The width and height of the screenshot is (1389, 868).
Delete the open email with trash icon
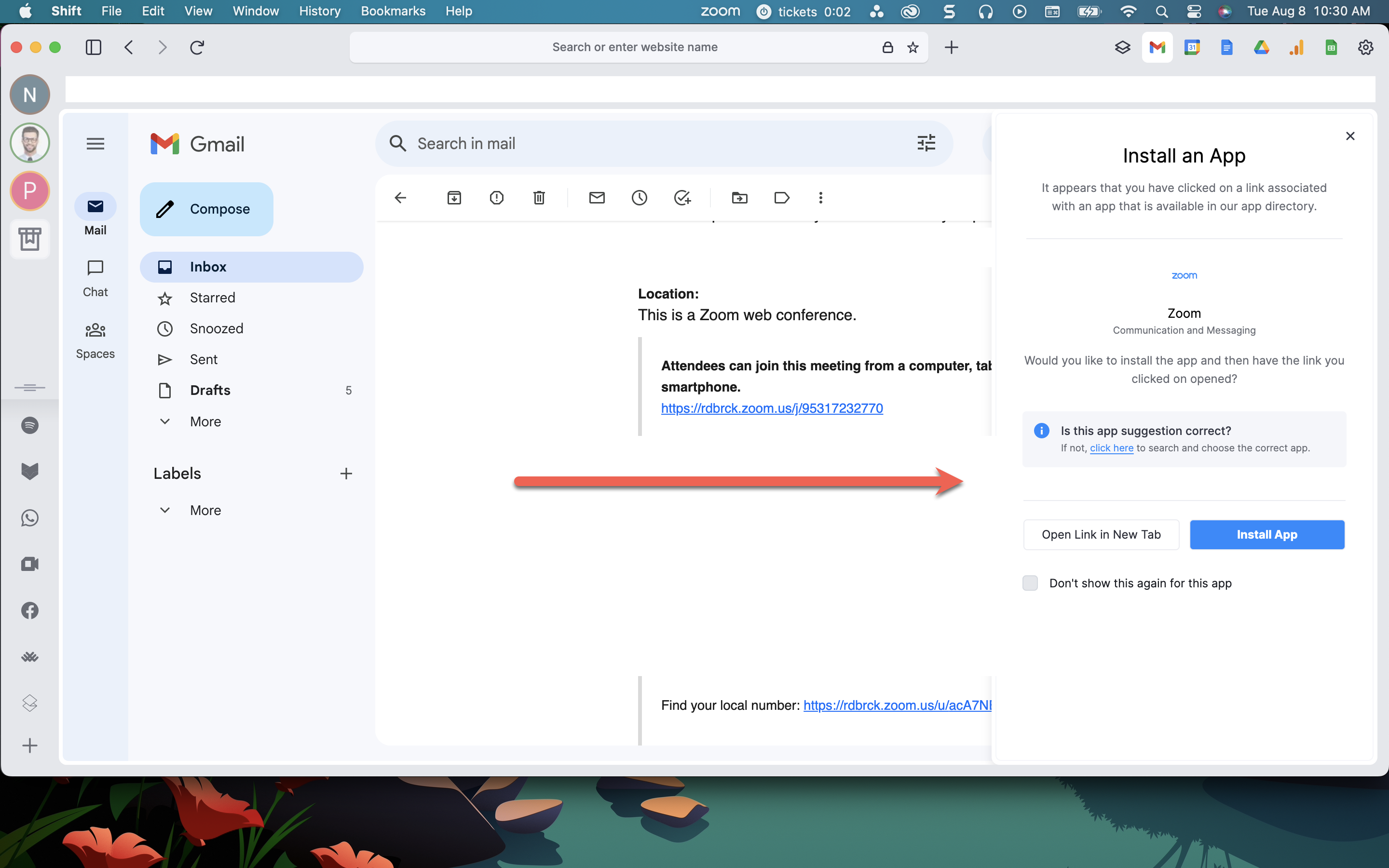click(539, 198)
